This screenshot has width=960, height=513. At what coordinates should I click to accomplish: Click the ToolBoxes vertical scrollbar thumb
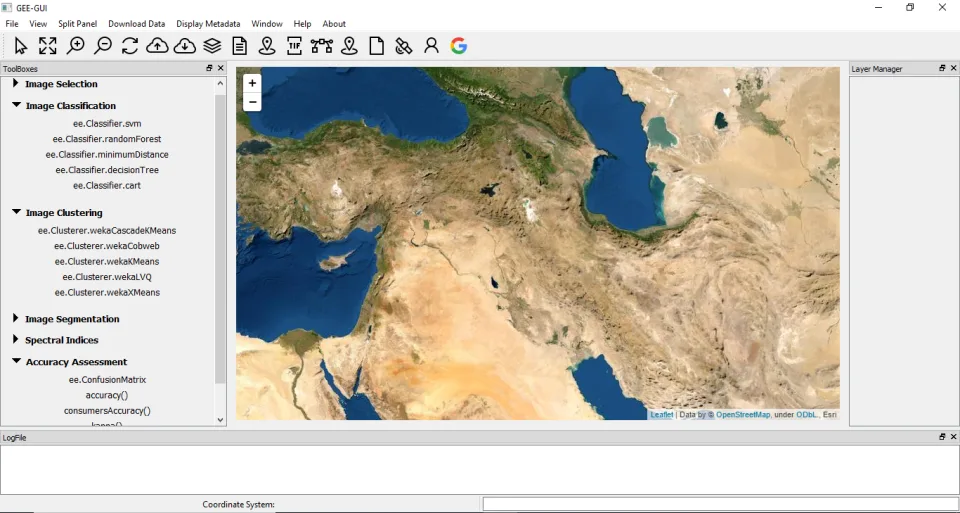pos(220,239)
